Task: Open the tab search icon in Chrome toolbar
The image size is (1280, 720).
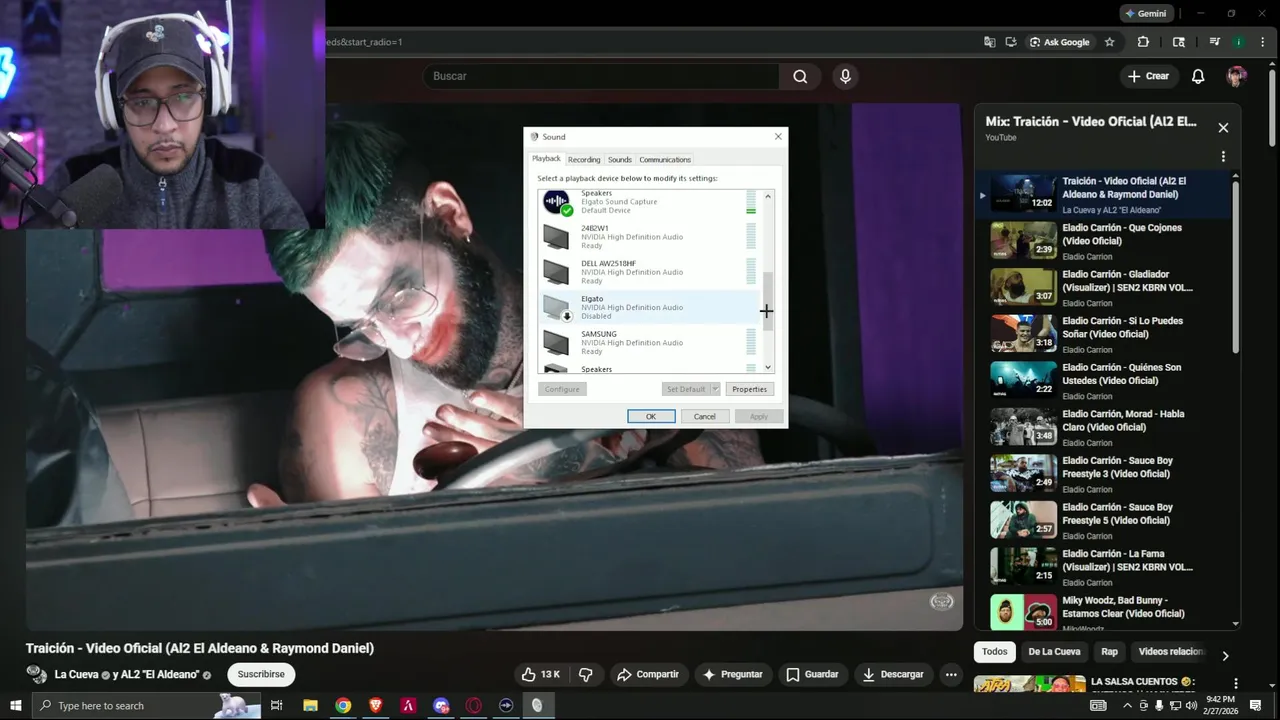Action: [1179, 42]
